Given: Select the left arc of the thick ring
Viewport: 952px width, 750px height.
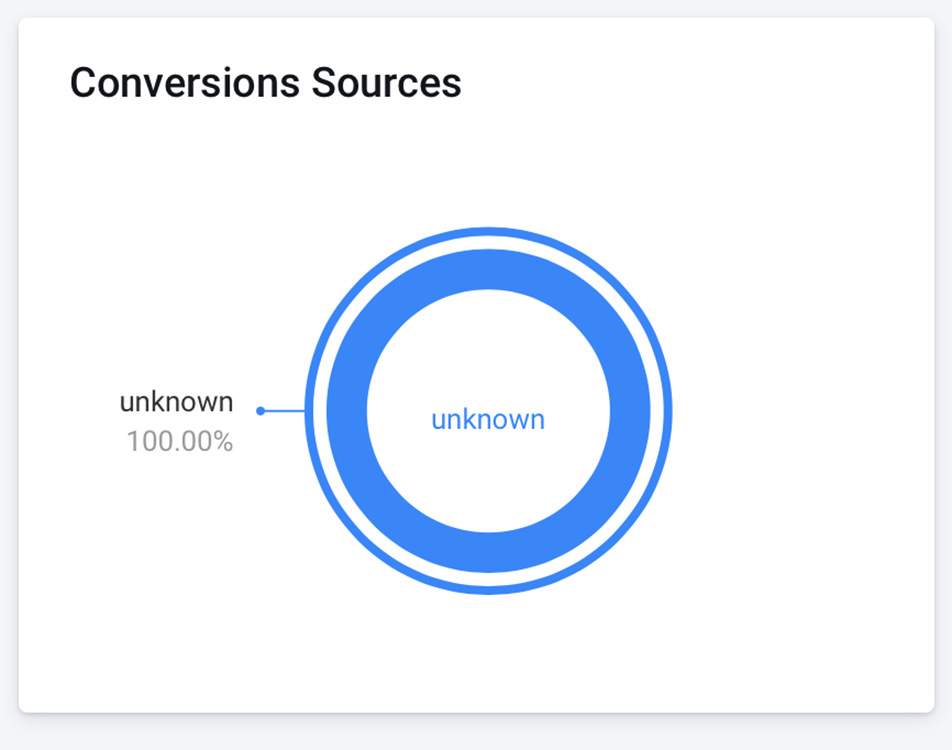Looking at the screenshot, I should pyautogui.click(x=347, y=411).
